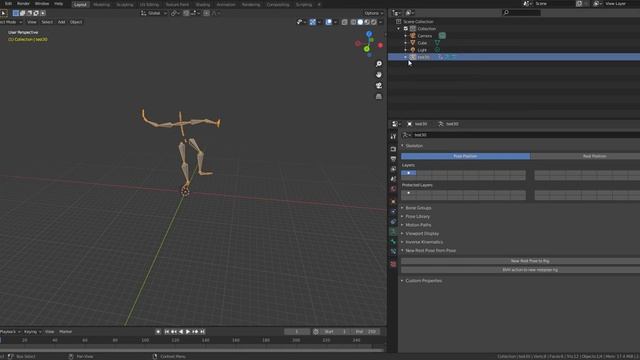The height and width of the screenshot is (360, 640).
Task: Switch to rendered viewport shading
Action: pyautogui.click(x=373, y=22)
